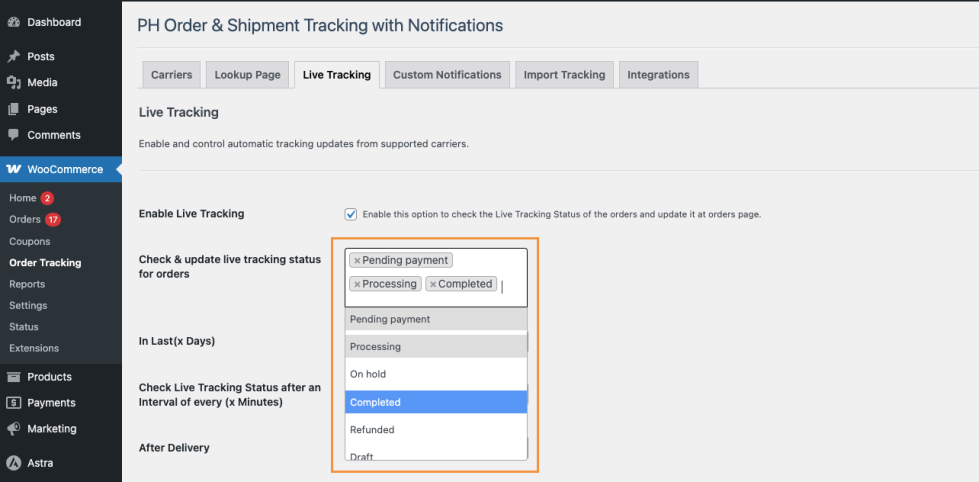Click the Pages icon in sidebar
Screen dimensions: 979x482
(14, 109)
